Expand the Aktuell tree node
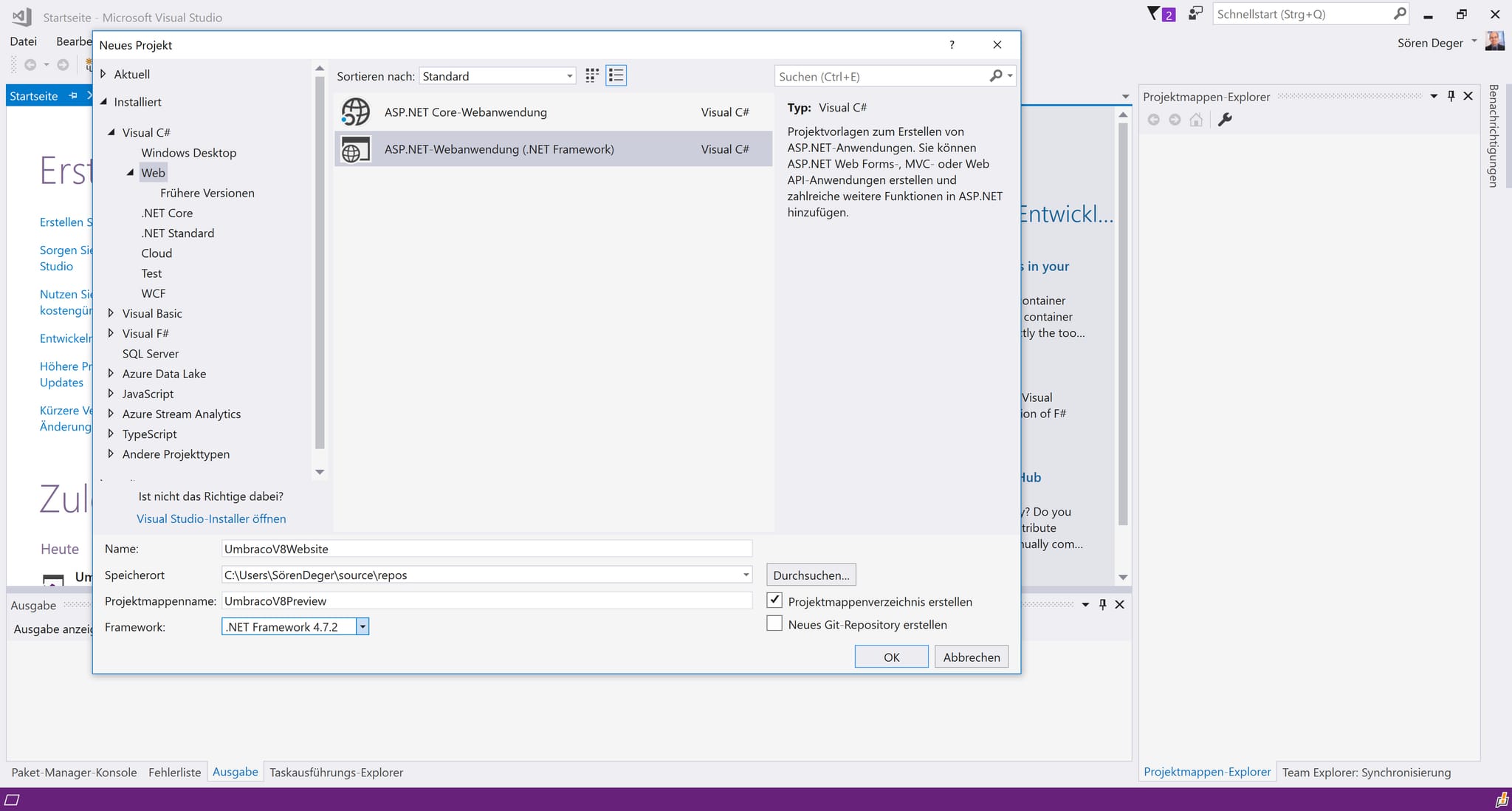Screen dimensions: 1512x811 click(103, 74)
